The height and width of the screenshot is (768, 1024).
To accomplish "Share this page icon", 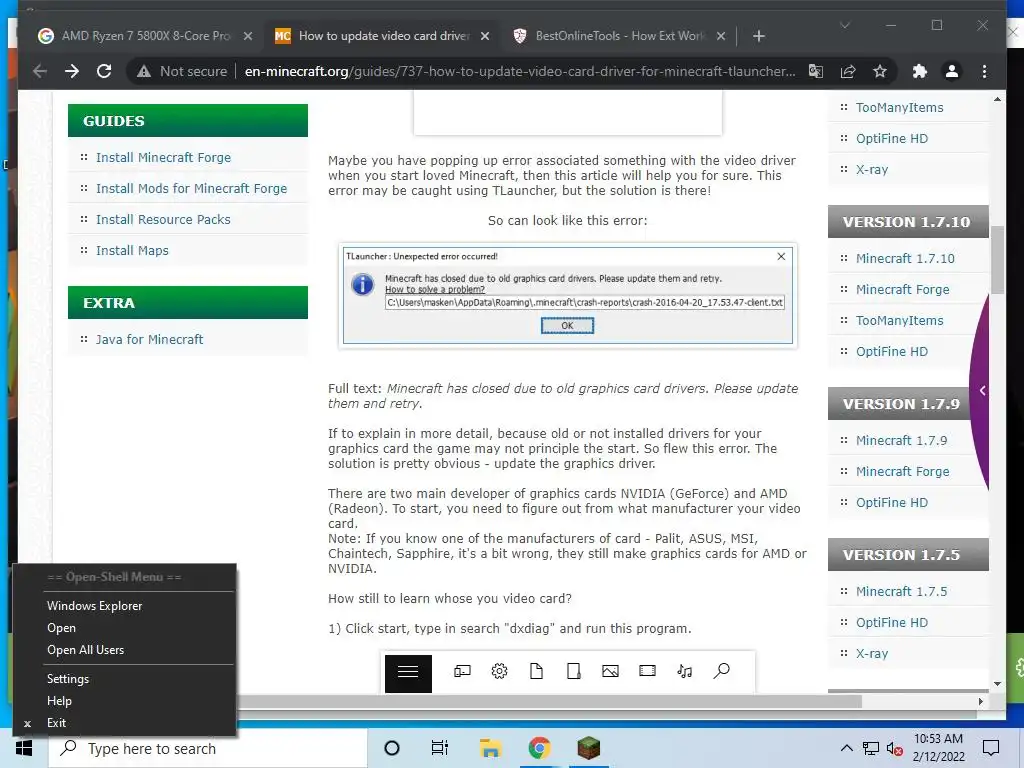I will coord(848,71).
